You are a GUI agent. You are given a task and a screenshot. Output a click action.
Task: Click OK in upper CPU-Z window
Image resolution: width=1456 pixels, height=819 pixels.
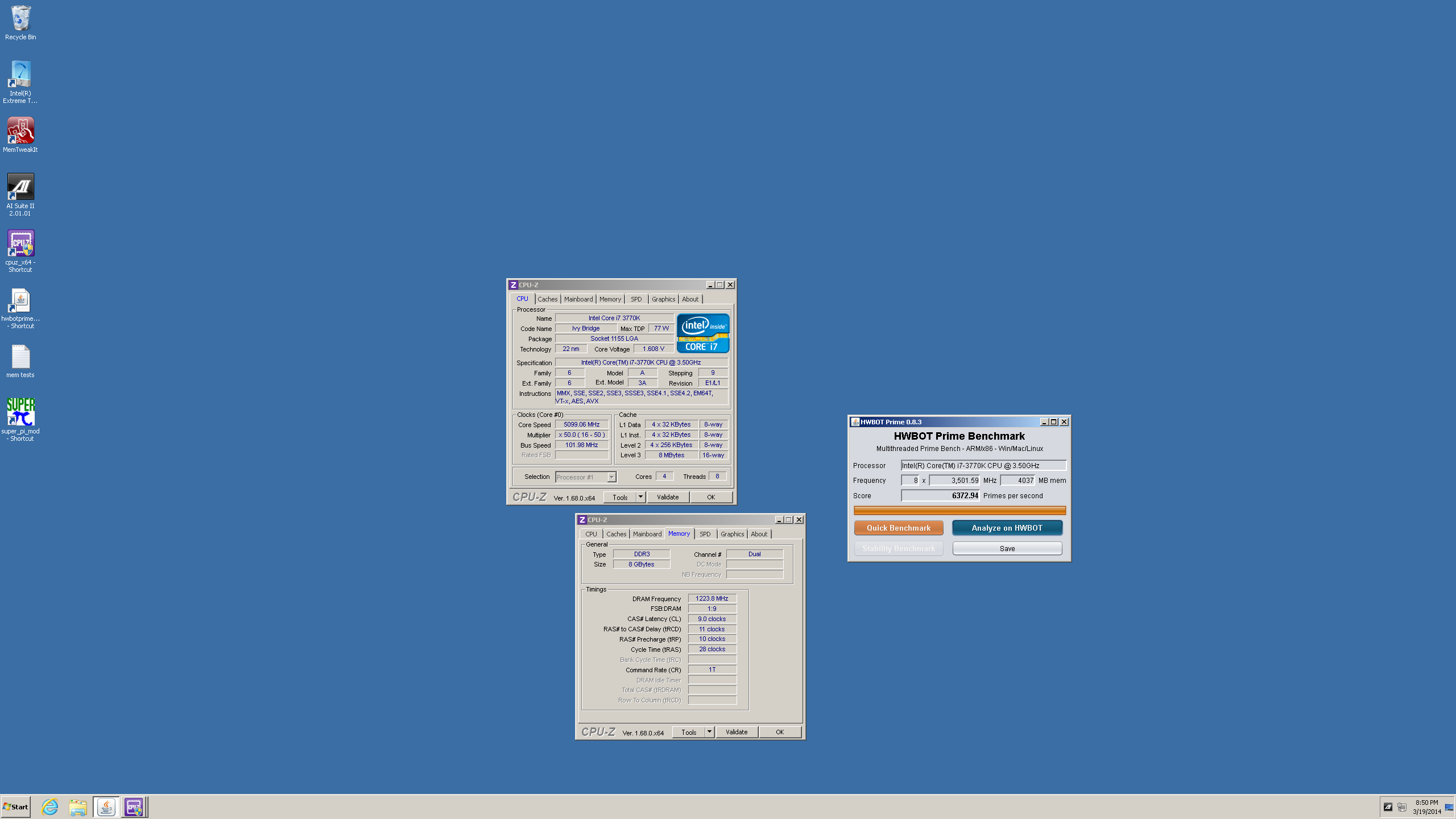click(x=711, y=497)
